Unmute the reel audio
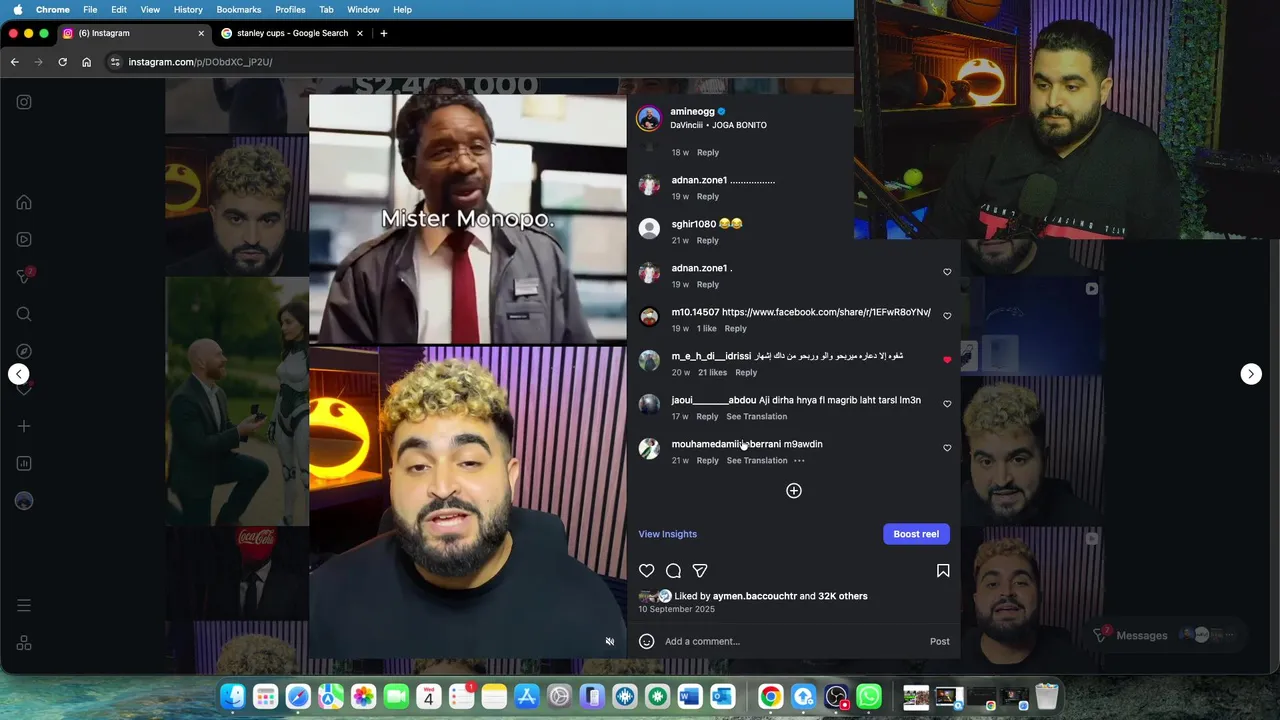This screenshot has height=720, width=1280. pos(610,642)
